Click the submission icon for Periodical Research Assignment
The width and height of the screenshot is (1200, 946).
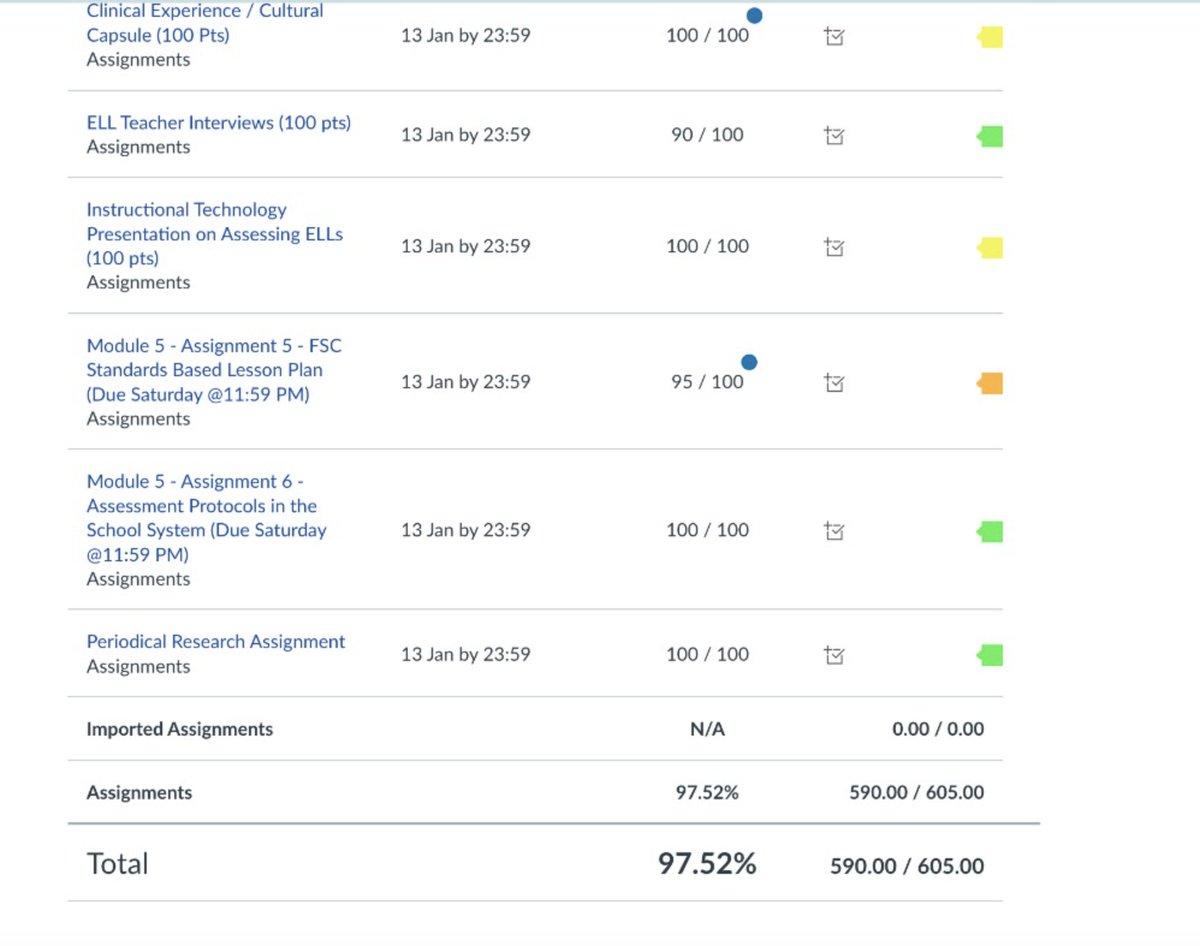[834, 655]
